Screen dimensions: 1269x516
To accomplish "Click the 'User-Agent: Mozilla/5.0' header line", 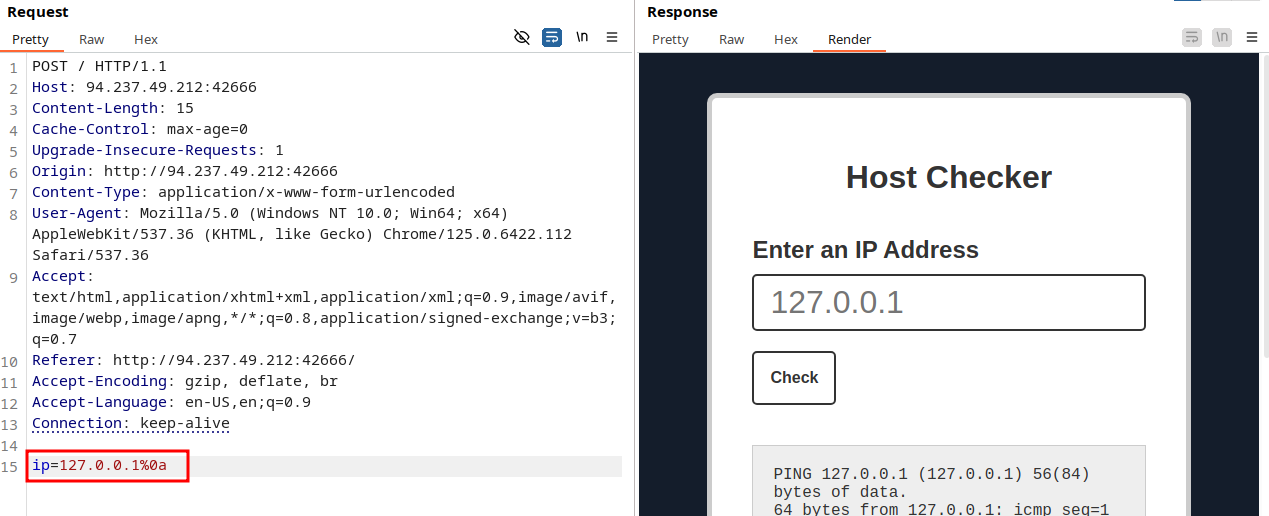I will [x=270, y=213].
